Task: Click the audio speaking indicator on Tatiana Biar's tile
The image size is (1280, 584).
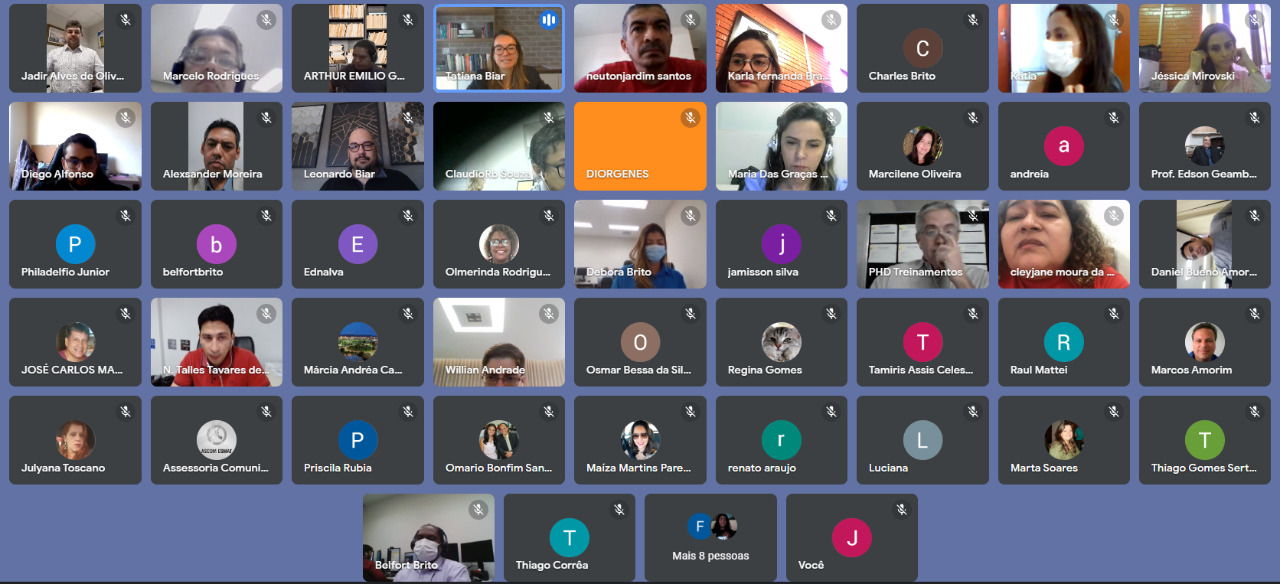Action: pos(548,20)
